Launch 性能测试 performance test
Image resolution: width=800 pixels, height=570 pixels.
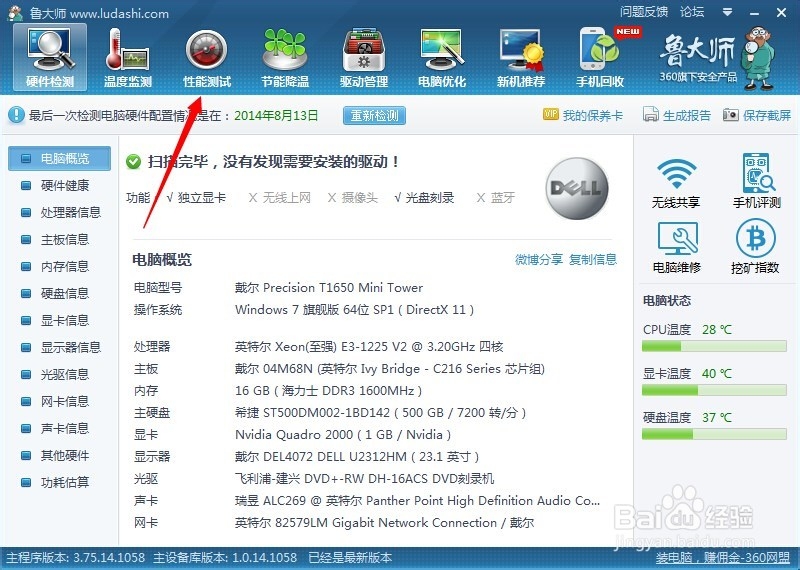[x=207, y=58]
